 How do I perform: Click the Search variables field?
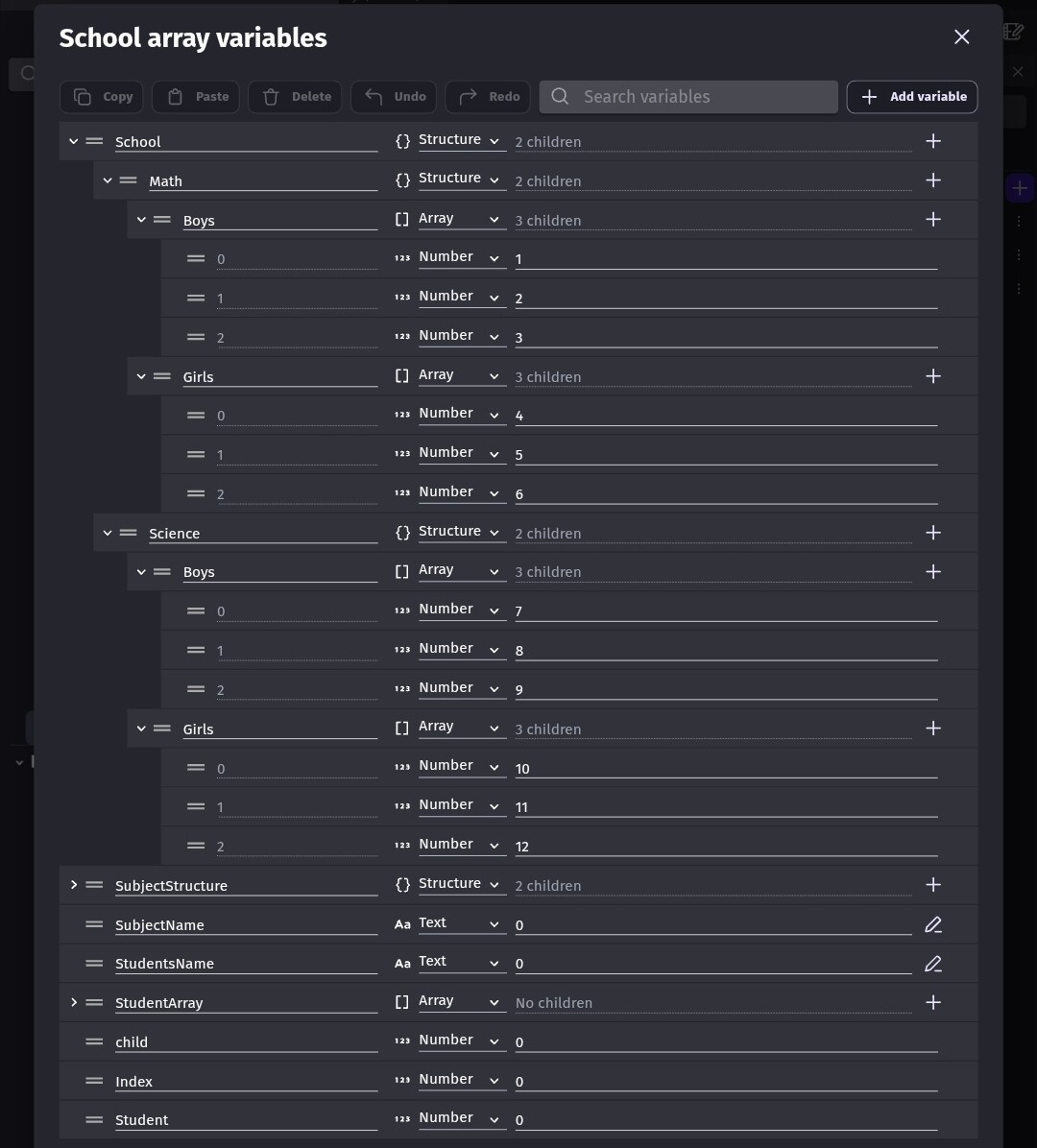(688, 97)
